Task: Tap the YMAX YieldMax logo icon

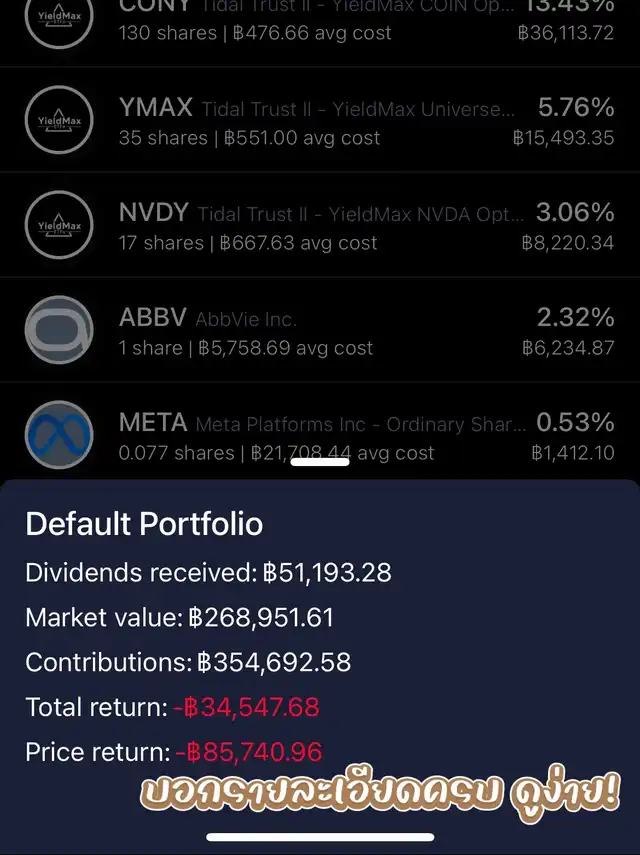Action: click(x=58, y=120)
